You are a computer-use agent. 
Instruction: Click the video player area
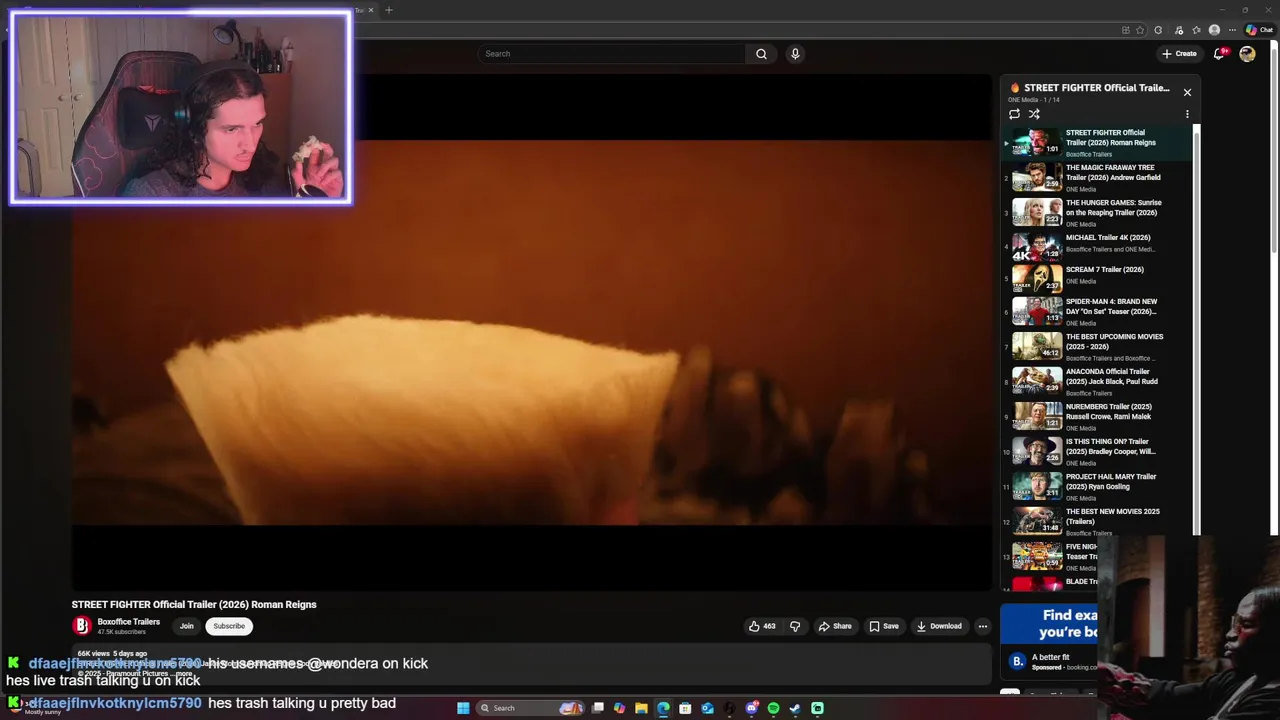click(x=531, y=332)
